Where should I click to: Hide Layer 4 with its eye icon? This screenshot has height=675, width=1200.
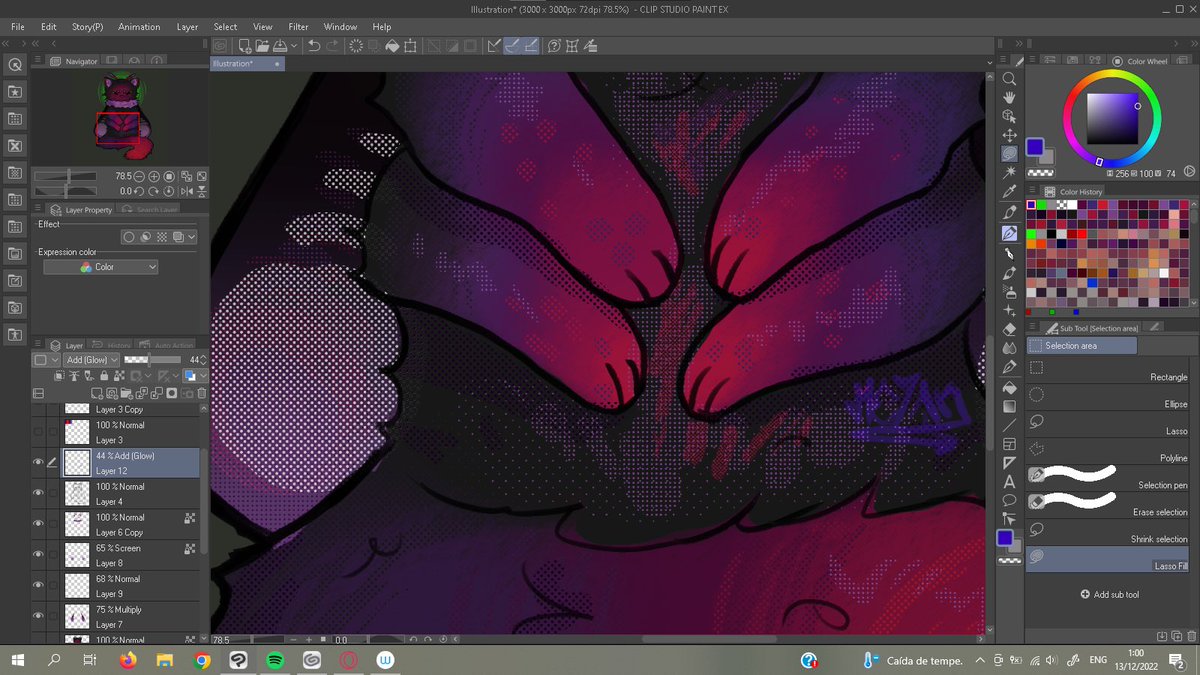pyautogui.click(x=38, y=493)
